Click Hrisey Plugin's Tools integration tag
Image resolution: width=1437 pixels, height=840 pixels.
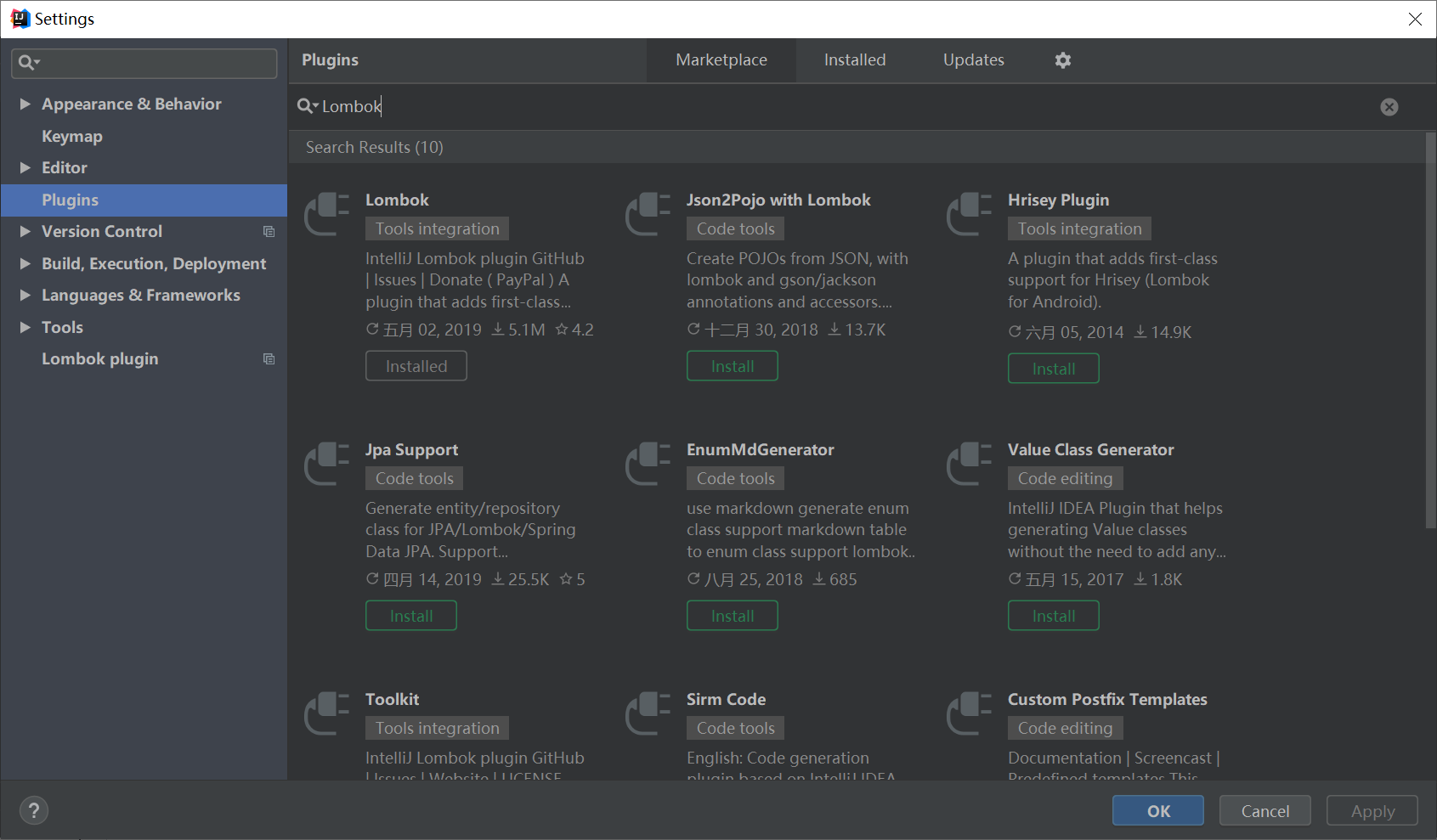(x=1080, y=228)
